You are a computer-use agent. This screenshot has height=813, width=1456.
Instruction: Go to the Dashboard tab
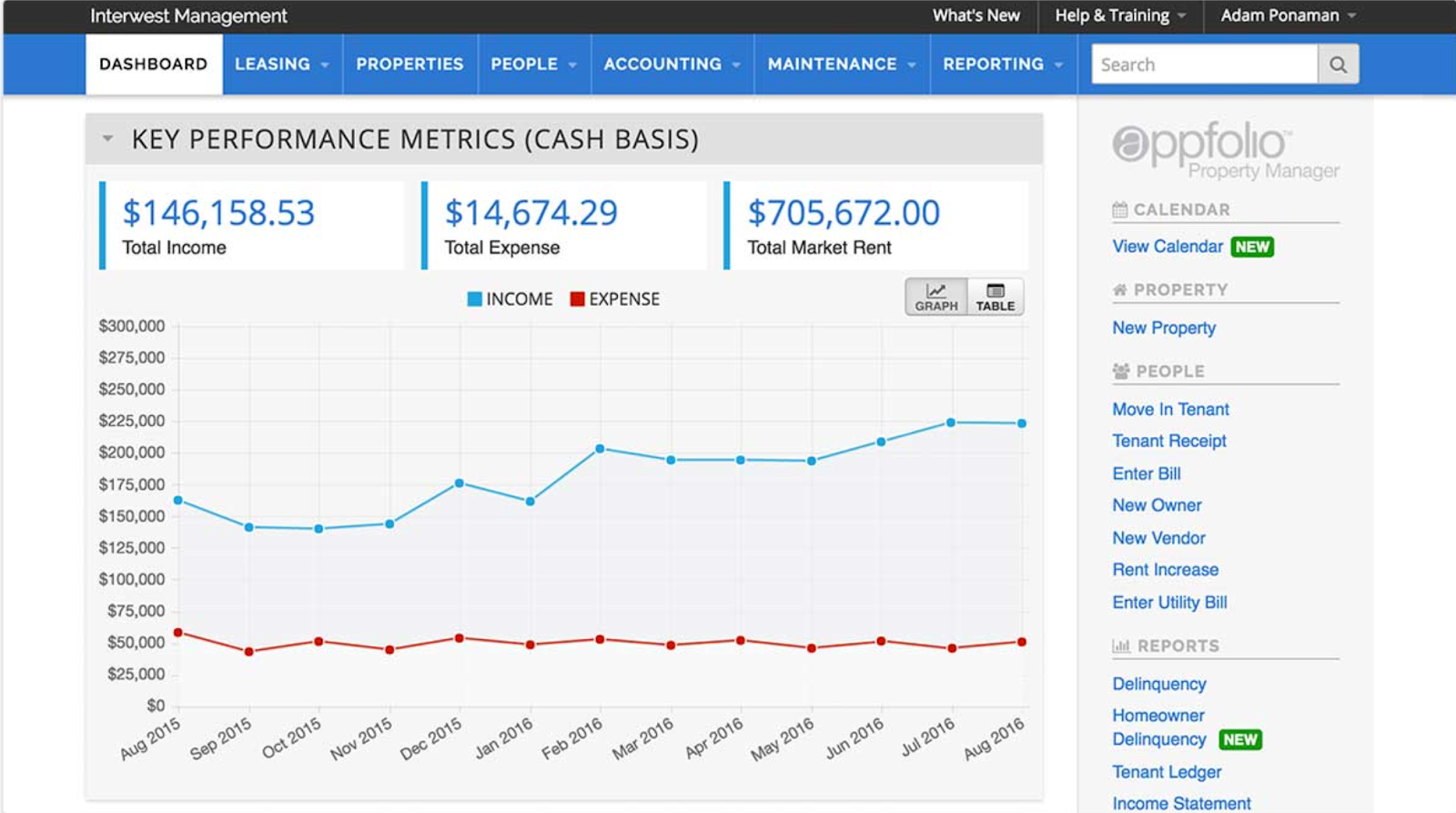tap(154, 65)
